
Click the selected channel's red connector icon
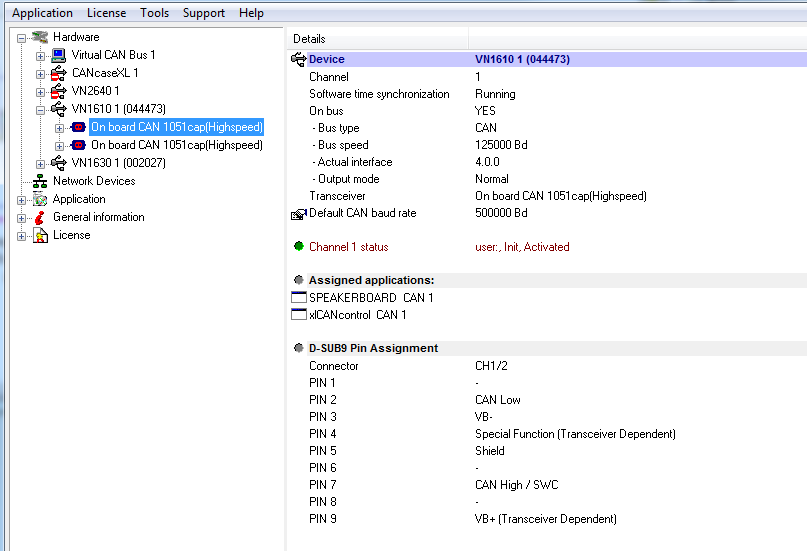coord(78,127)
